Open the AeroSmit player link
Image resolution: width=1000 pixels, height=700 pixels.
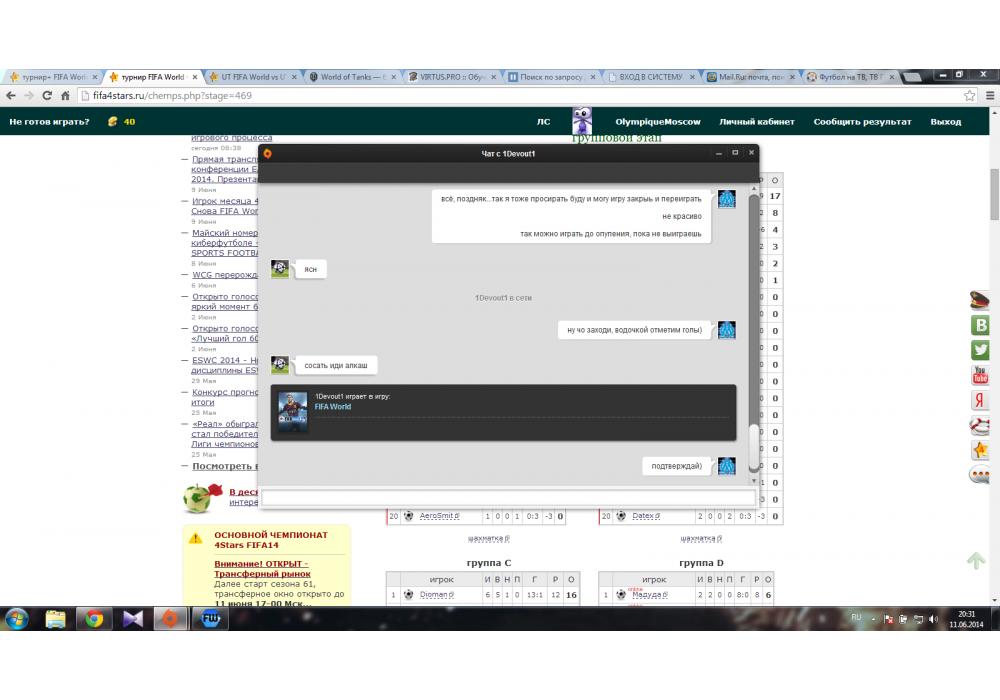439,516
